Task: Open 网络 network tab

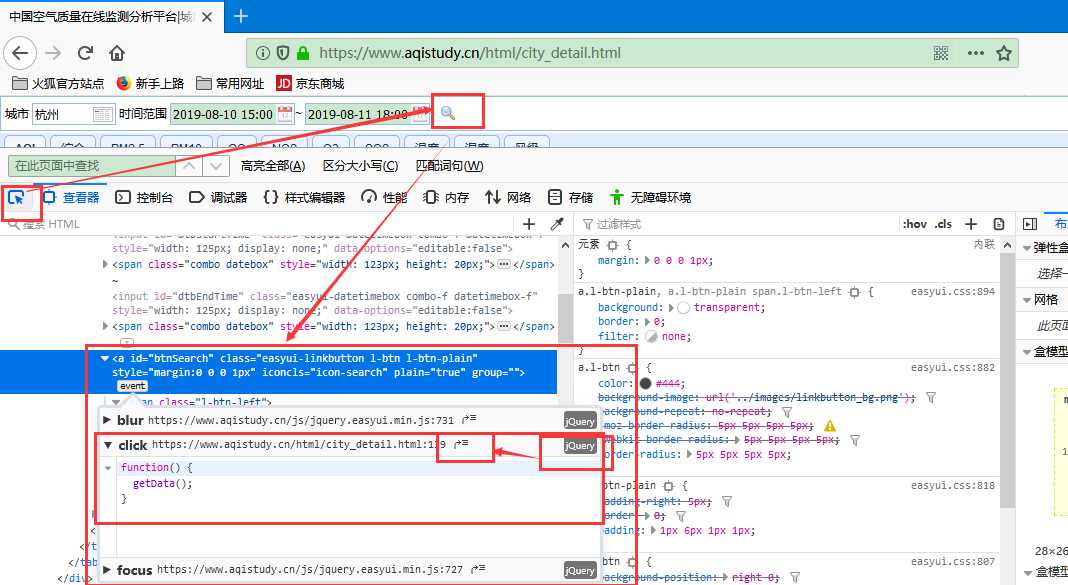Action: 507,197
